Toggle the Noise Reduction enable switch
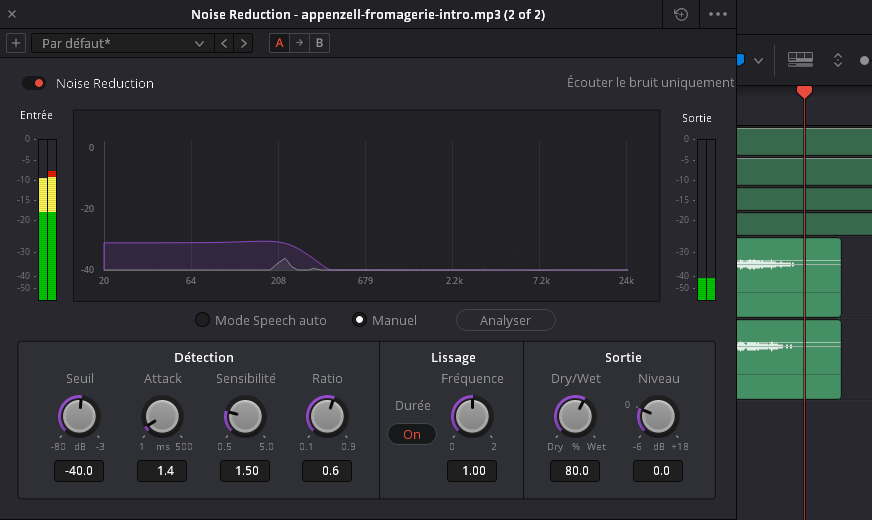Screen dimensions: 872x520 (33, 83)
